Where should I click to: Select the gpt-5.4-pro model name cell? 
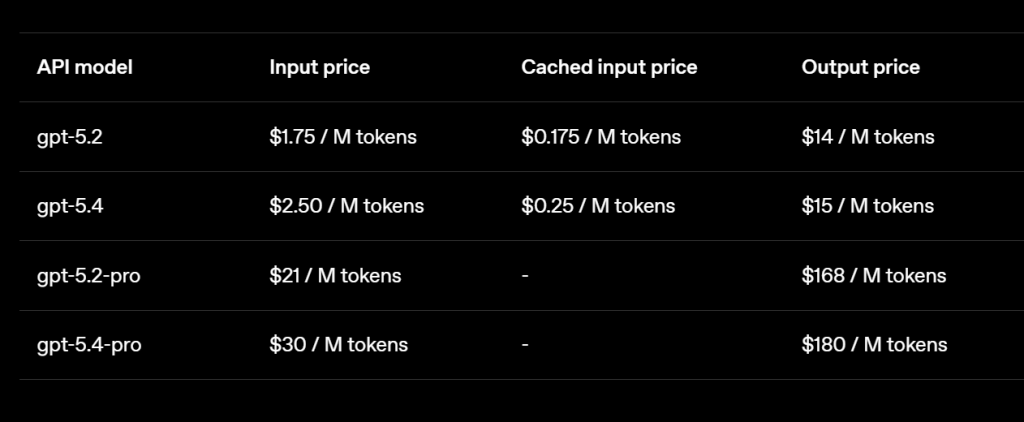click(x=89, y=344)
